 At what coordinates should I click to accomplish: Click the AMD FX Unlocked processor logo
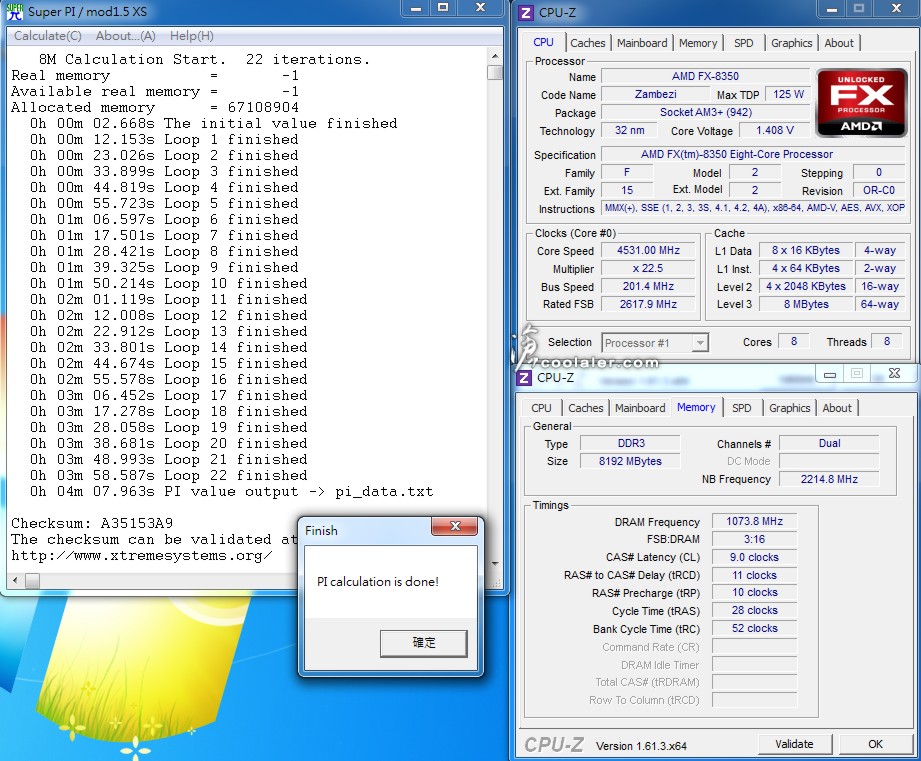(861, 103)
